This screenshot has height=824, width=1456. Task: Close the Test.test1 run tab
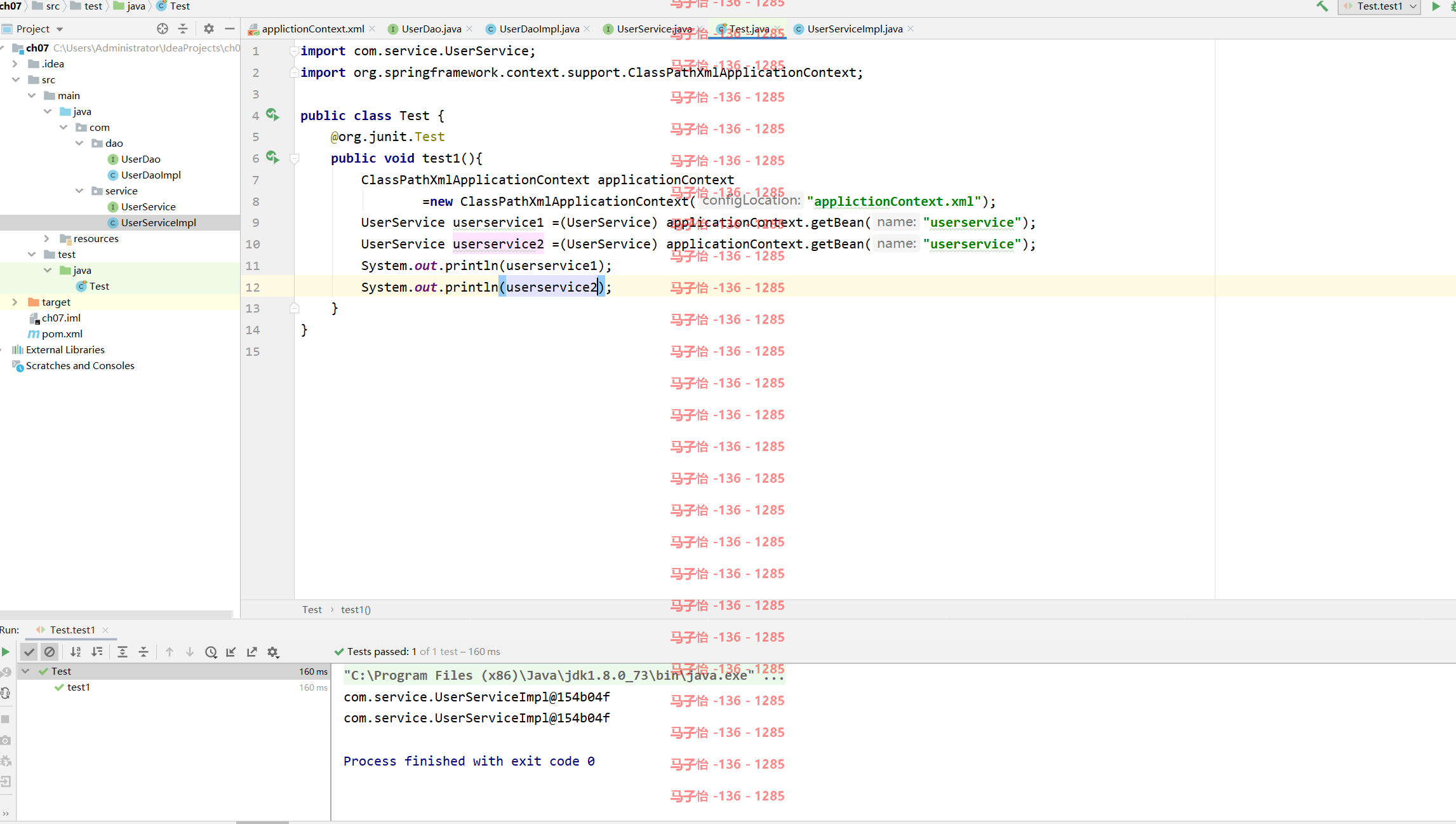click(x=105, y=630)
